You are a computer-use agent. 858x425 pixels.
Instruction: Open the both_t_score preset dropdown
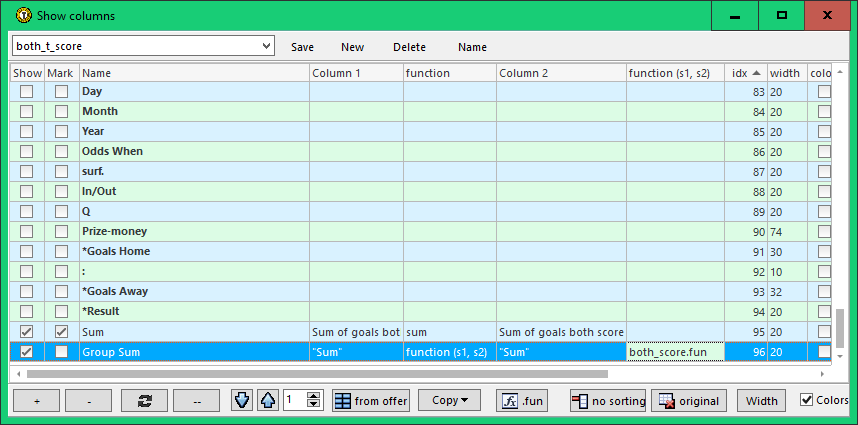point(265,46)
